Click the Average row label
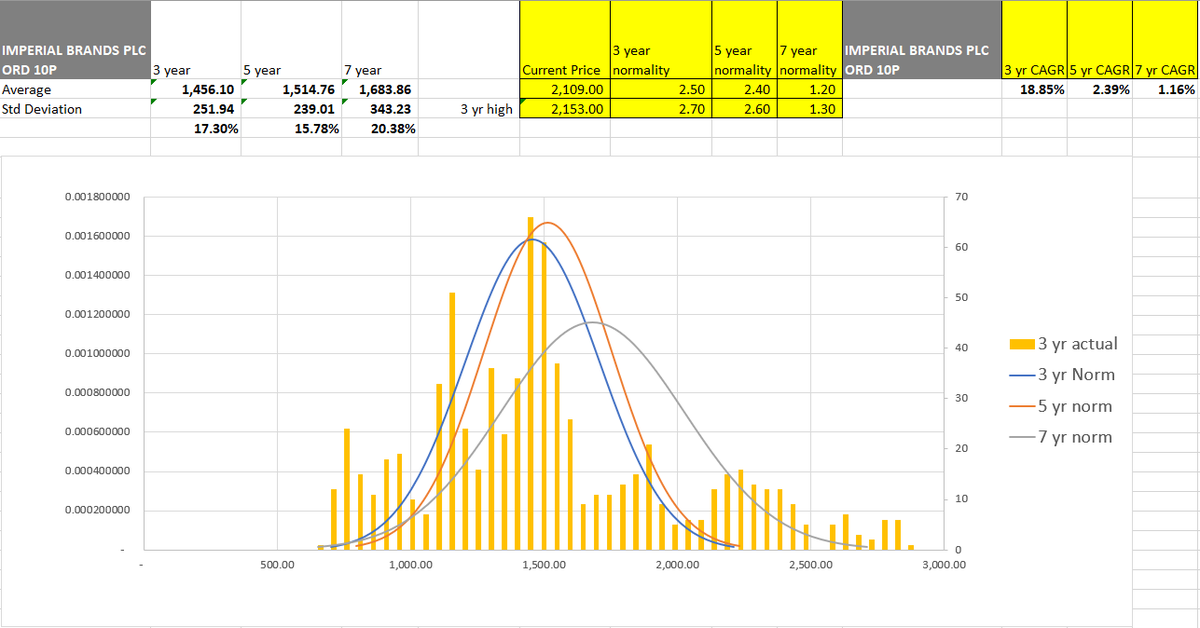This screenshot has height=628, width=1200. pyautogui.click(x=75, y=90)
